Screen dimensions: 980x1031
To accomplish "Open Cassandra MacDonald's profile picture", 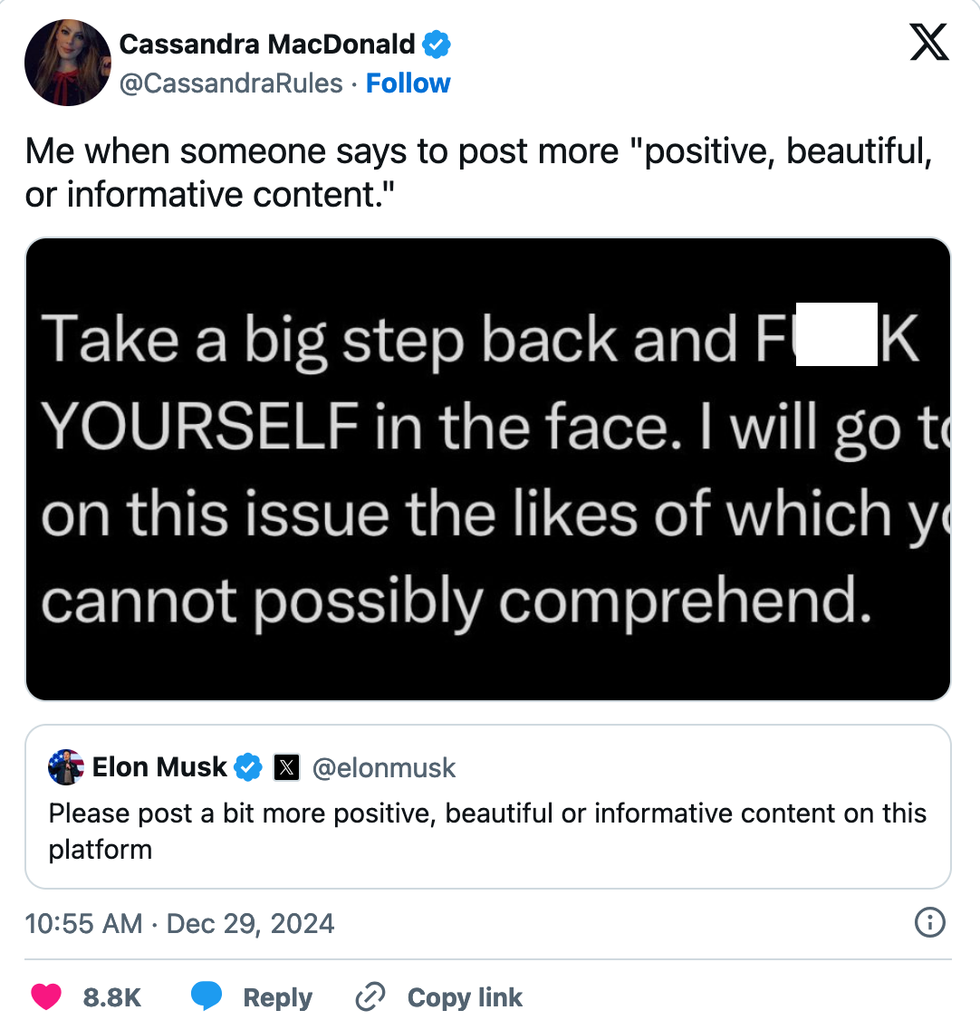I will coord(67,62).
